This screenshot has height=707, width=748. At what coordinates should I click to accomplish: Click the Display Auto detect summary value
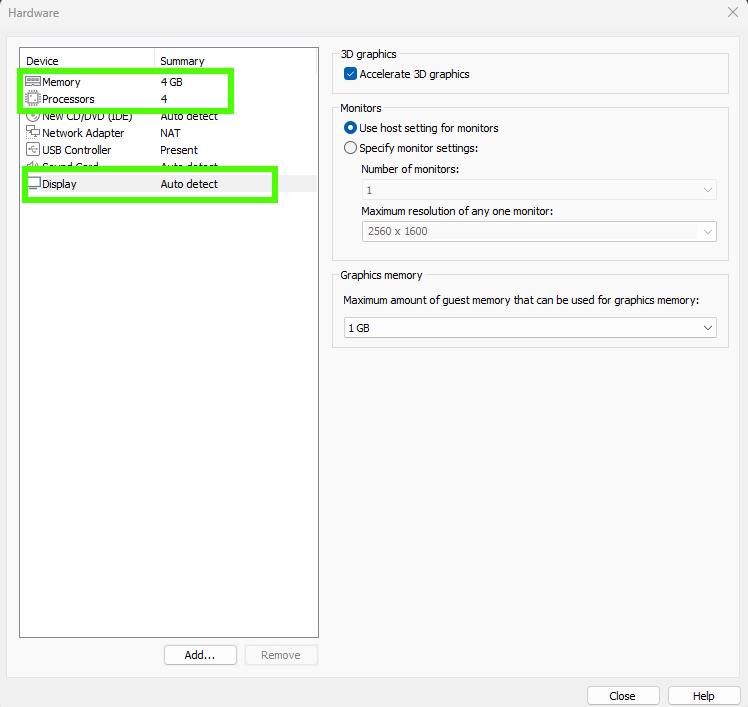point(189,184)
